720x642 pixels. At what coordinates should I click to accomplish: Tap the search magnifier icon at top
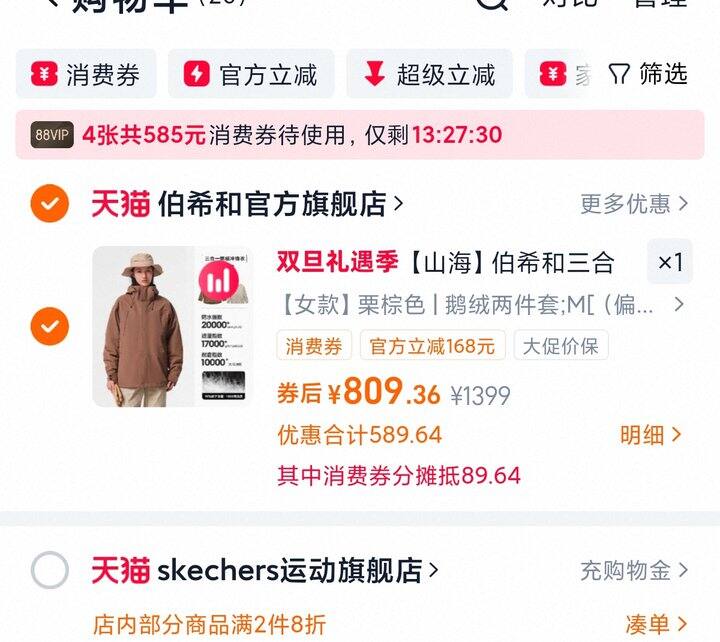492,4
